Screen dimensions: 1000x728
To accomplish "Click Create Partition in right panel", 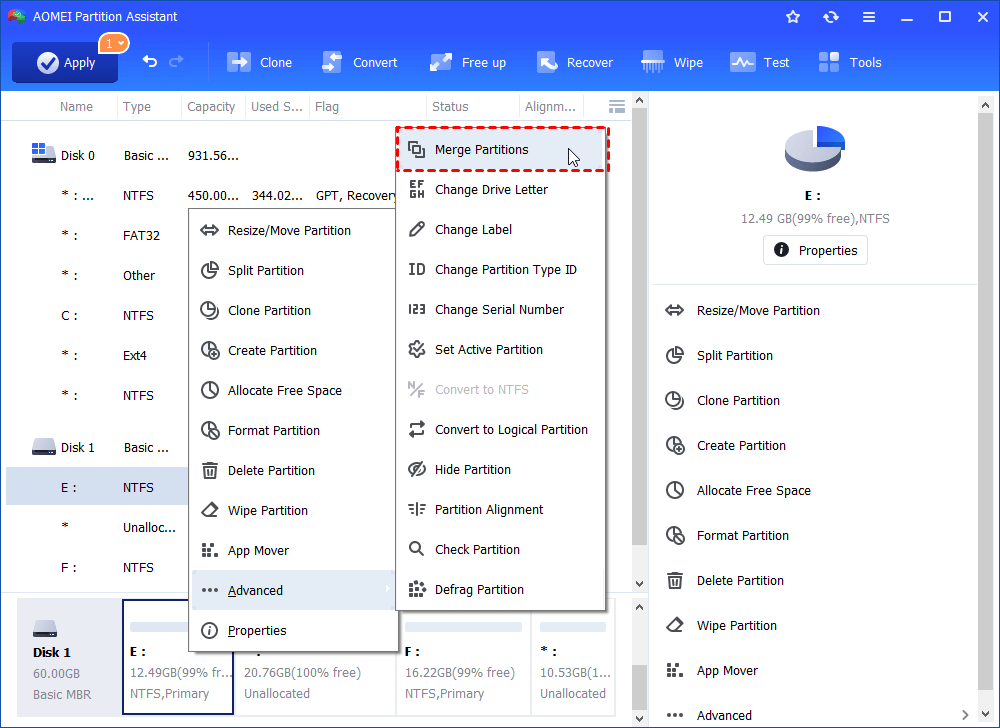I will 725,446.
